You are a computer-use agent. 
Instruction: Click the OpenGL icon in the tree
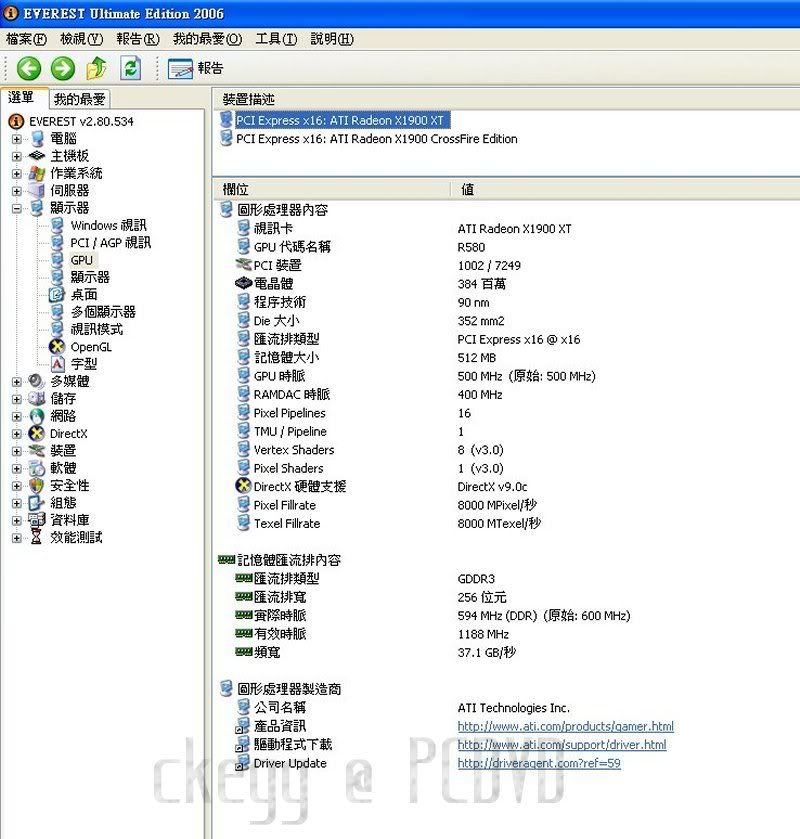tap(57, 347)
